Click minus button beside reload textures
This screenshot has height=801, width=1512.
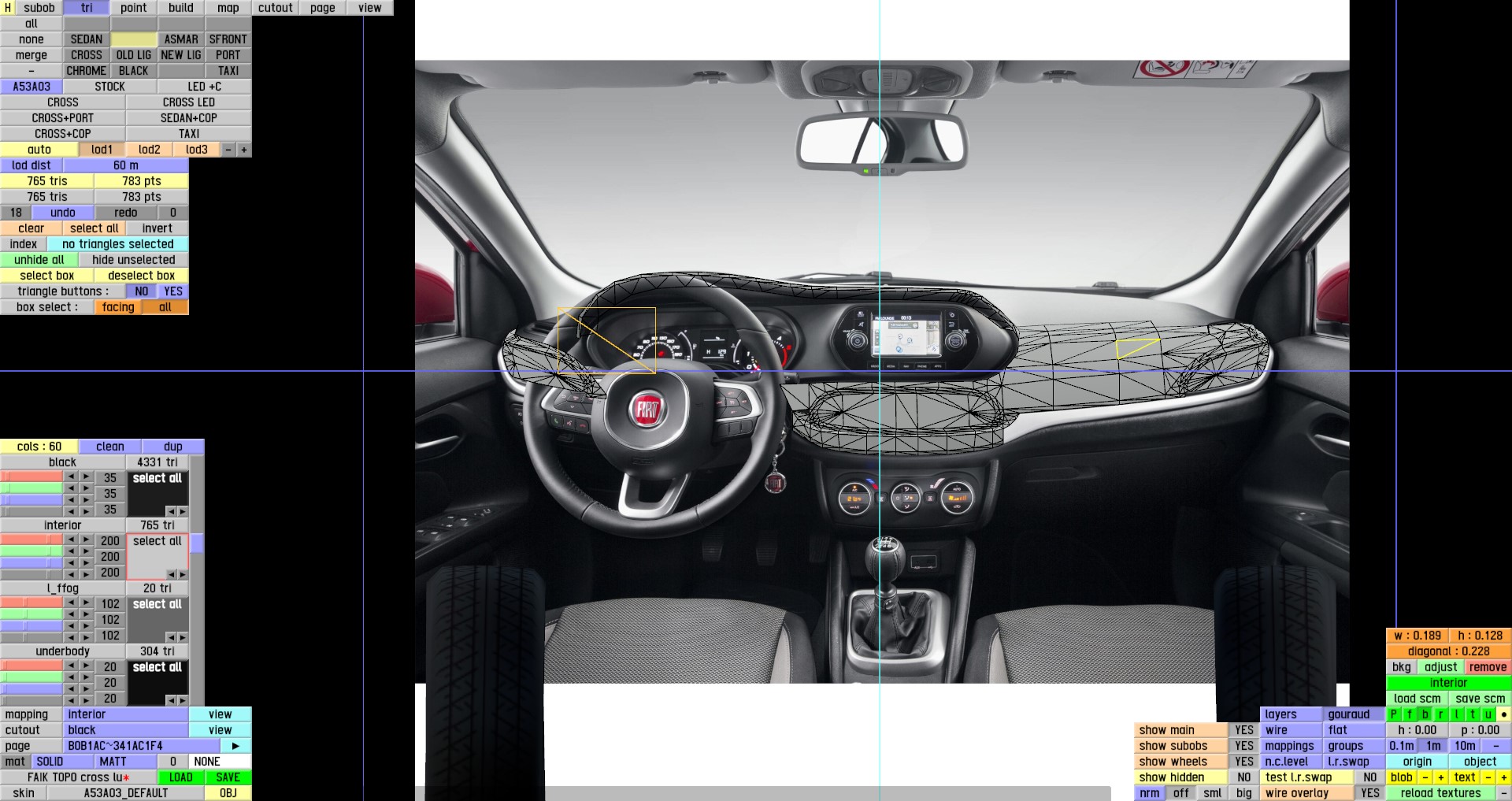[x=1504, y=793]
